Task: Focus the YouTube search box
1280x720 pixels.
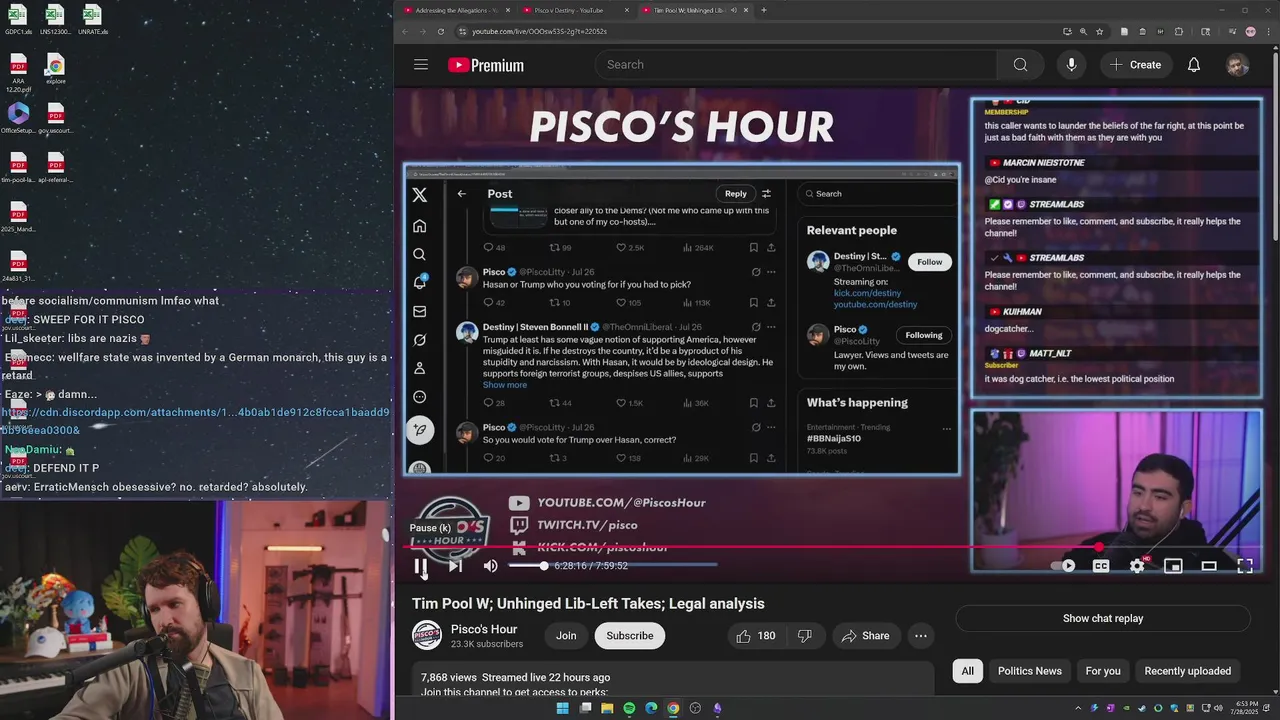Action: (797, 65)
